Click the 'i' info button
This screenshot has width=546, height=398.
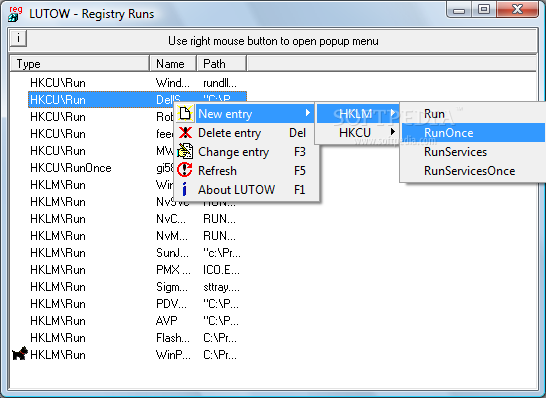point(18,38)
